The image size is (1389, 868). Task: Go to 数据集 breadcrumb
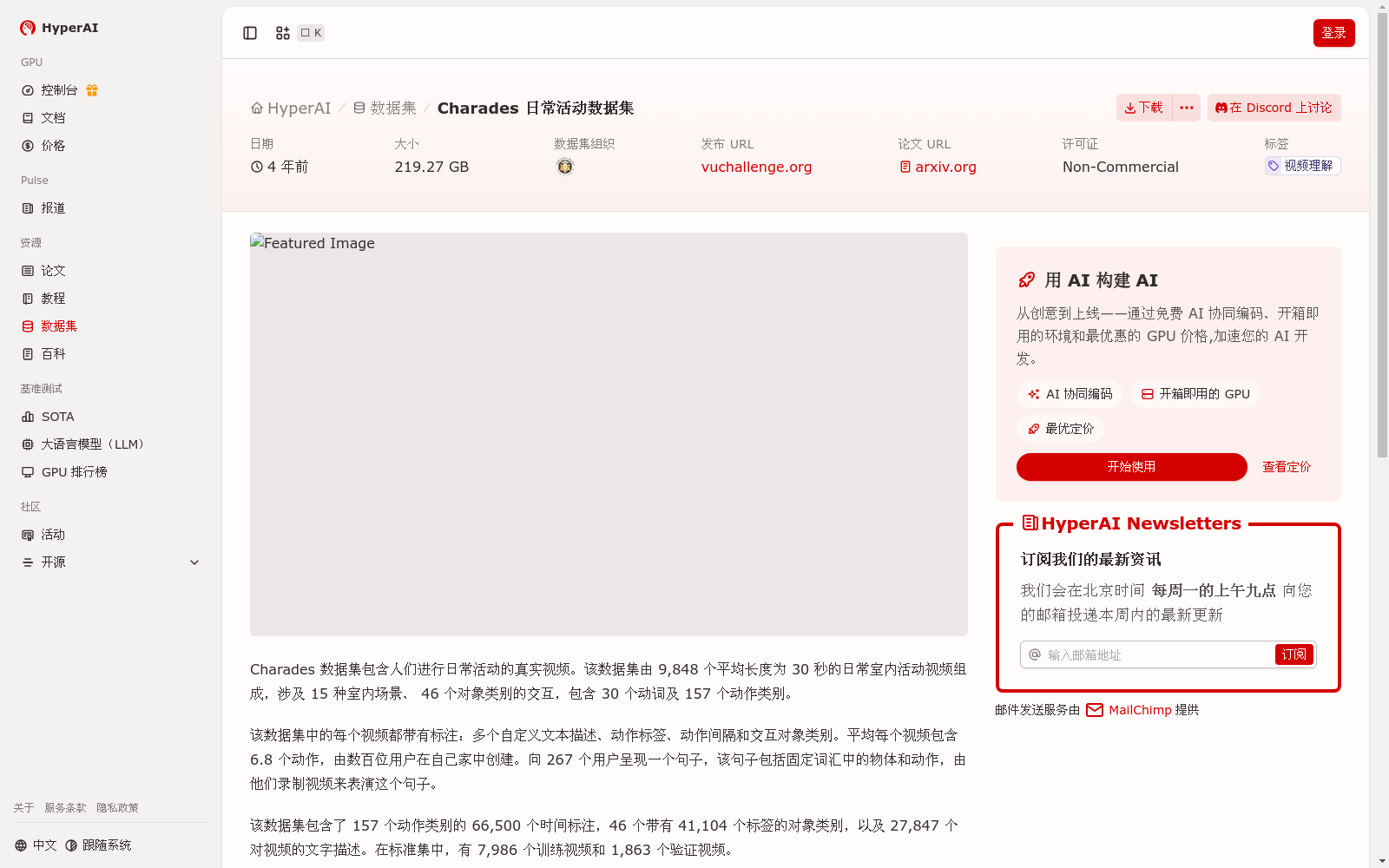(x=385, y=108)
